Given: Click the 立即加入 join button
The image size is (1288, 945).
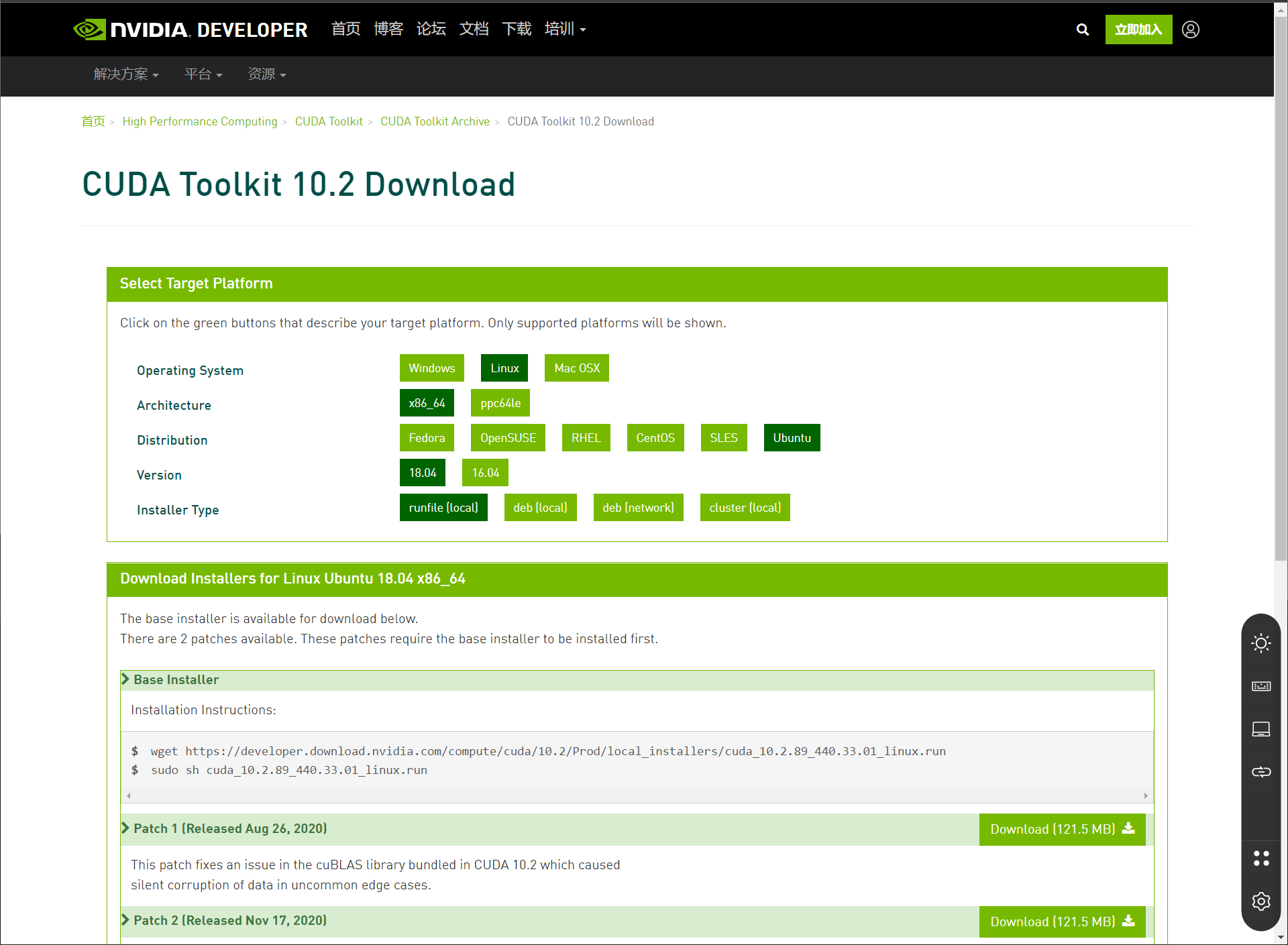Looking at the screenshot, I should (1138, 30).
